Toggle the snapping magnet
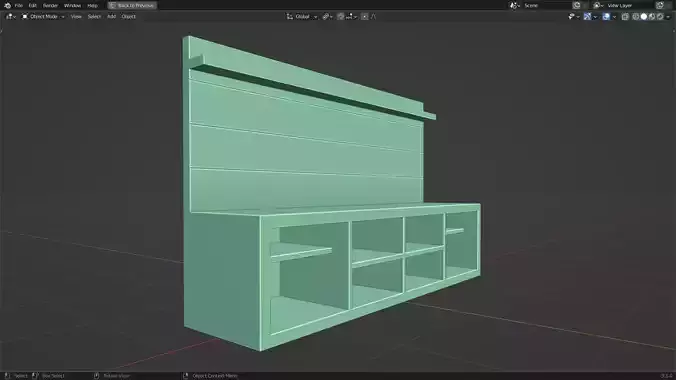This screenshot has height=380, width=676. click(341, 16)
